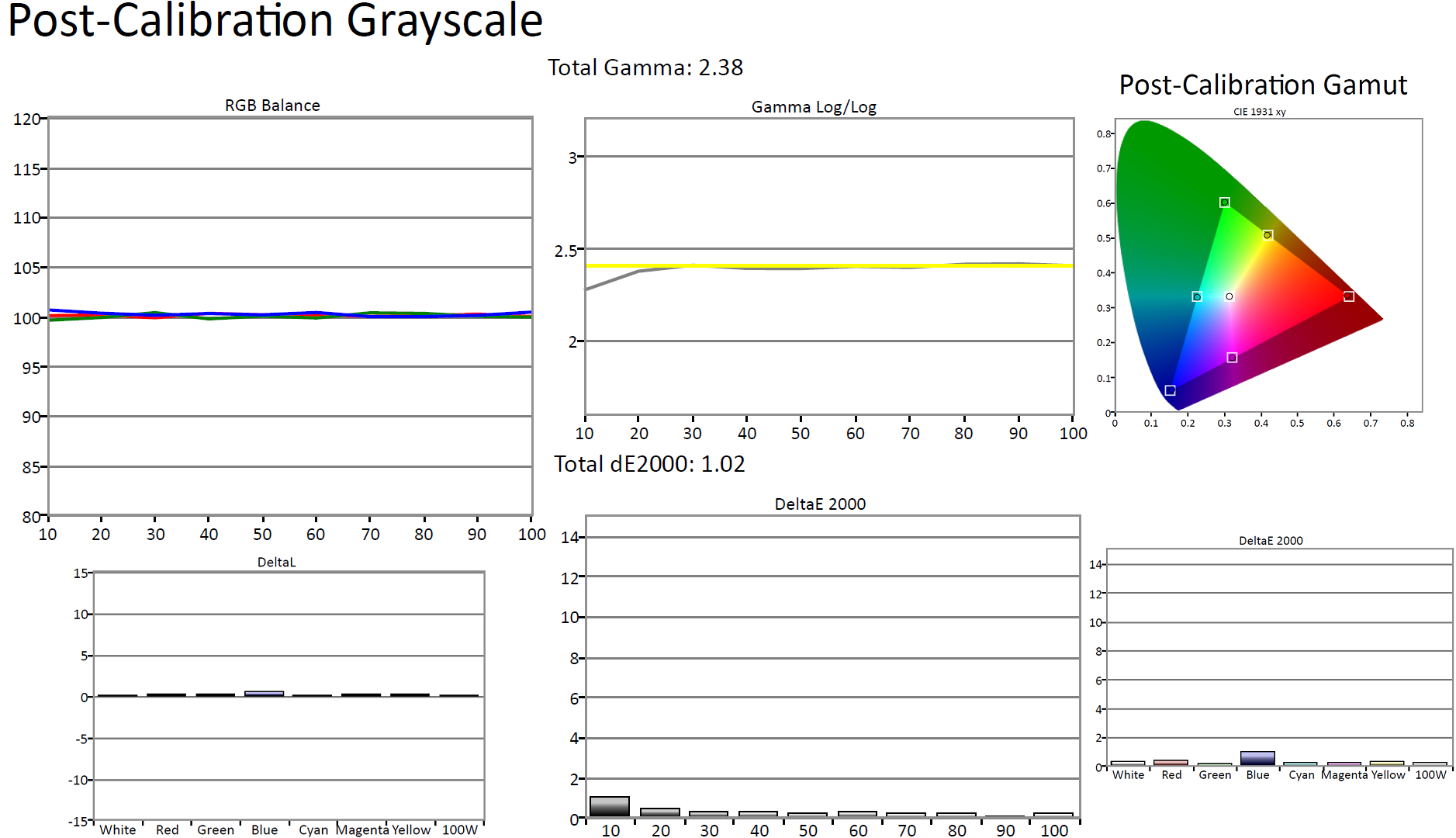Click the 'Post-Calibration Grayscale' heading
The image size is (1456, 838).
(x=275, y=20)
